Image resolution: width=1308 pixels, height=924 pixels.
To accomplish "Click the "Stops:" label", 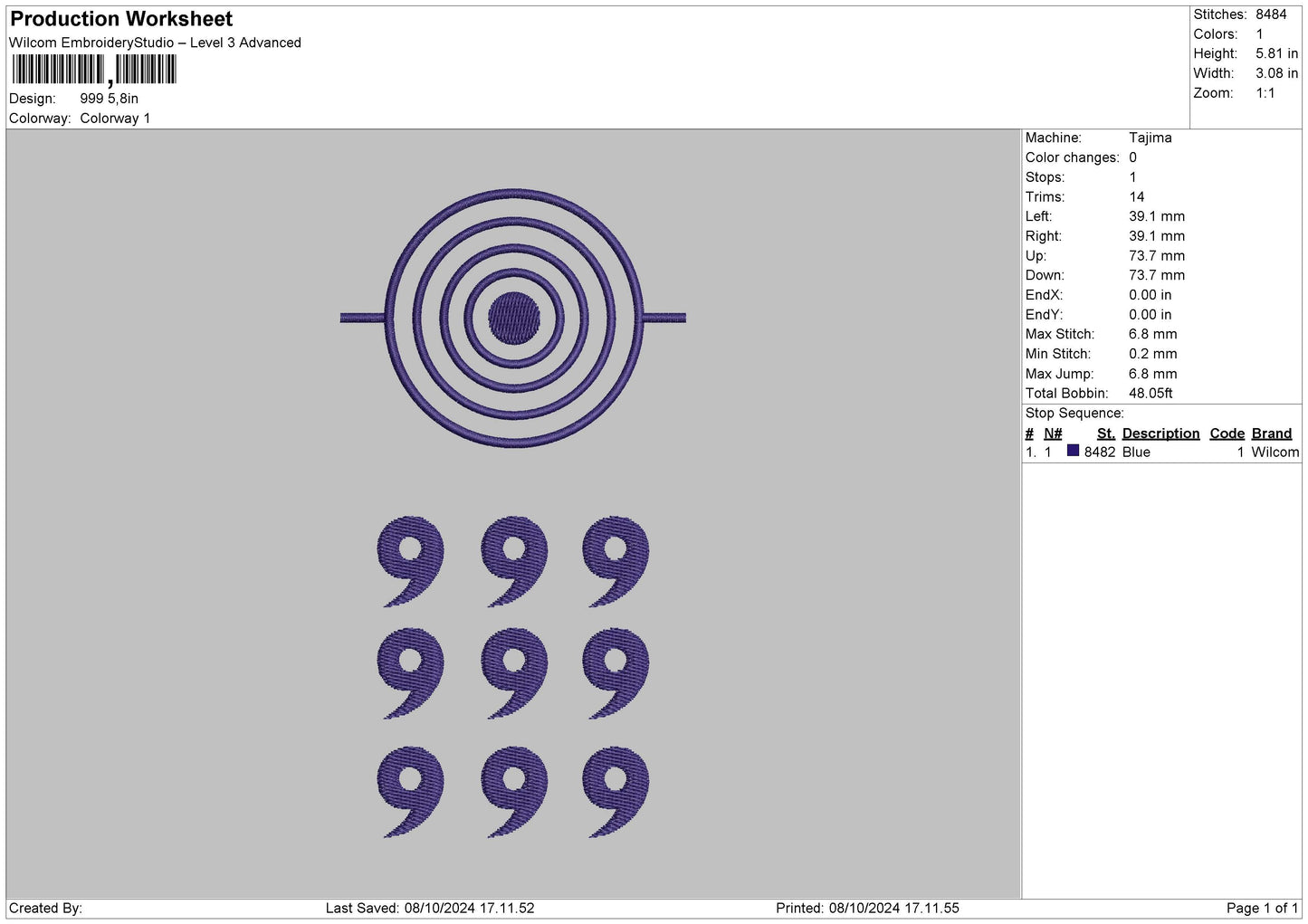I will coord(1045,177).
